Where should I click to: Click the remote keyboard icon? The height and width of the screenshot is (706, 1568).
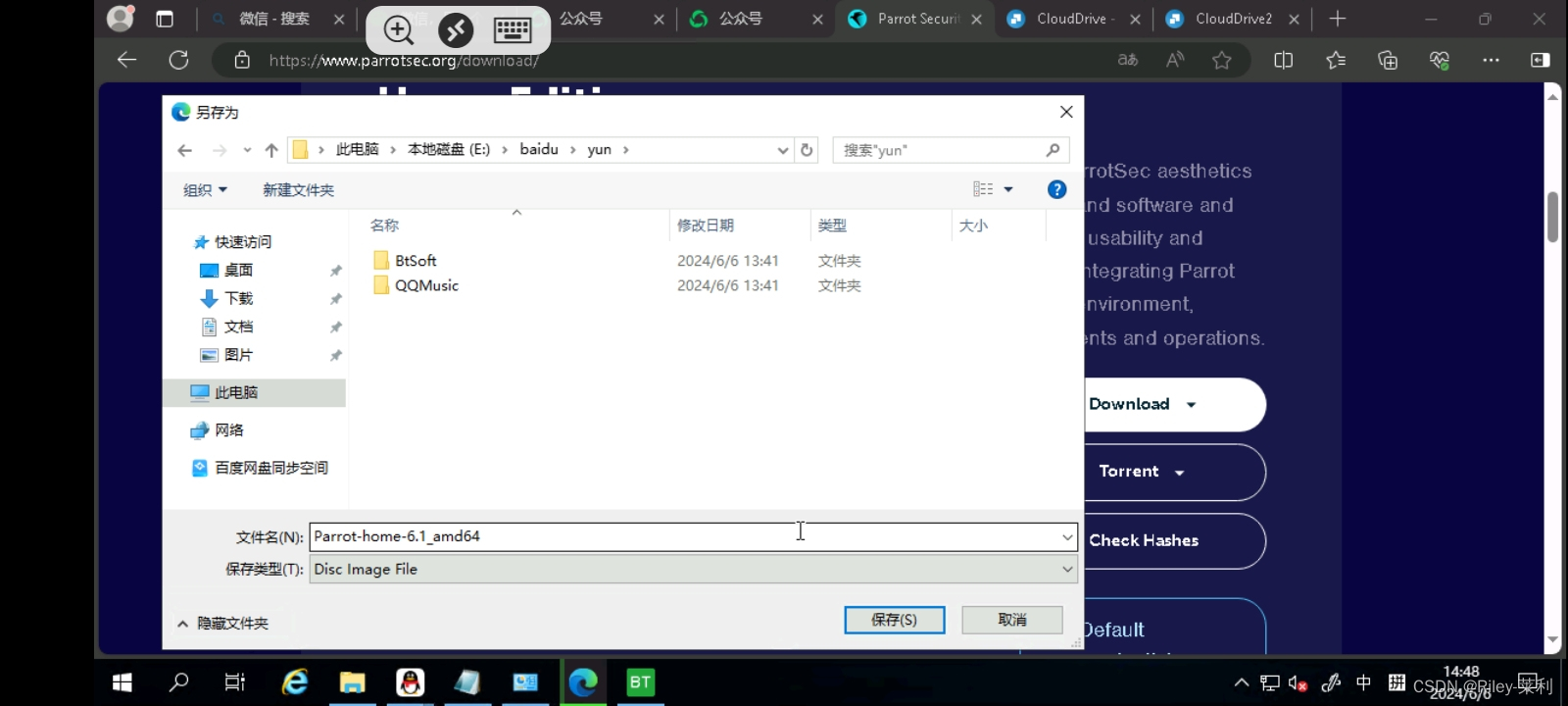click(513, 30)
